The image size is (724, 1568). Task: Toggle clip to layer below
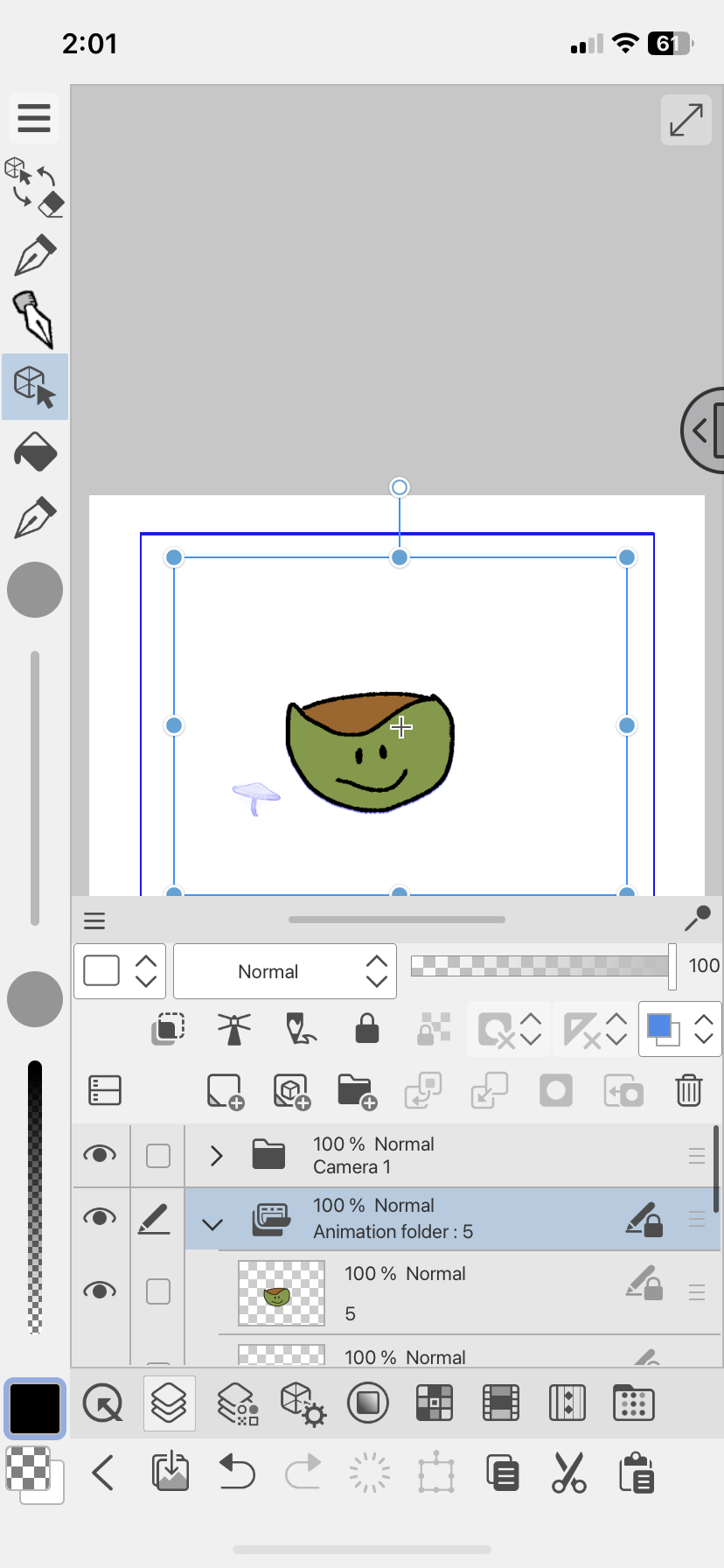[x=168, y=1029]
